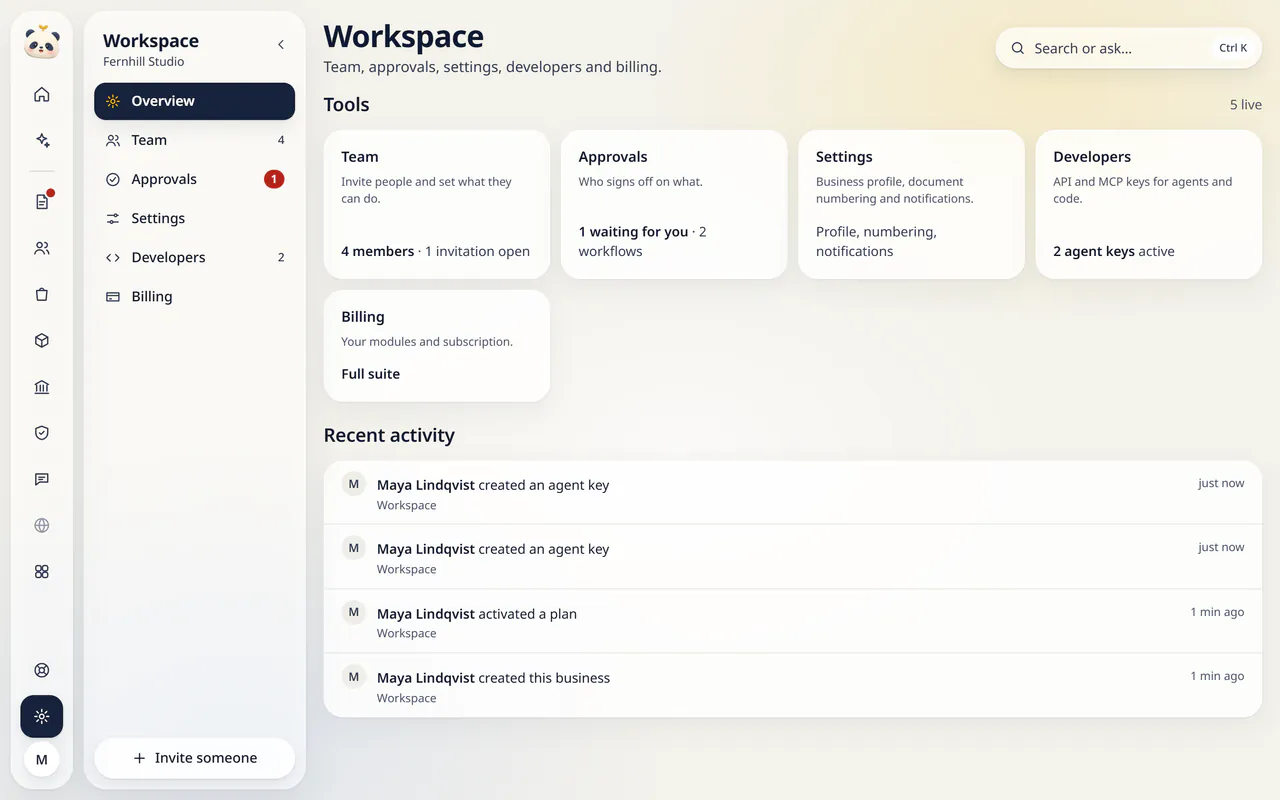The width and height of the screenshot is (1280, 800).
Task: Click '1 waiting for you' text
Action: click(633, 232)
